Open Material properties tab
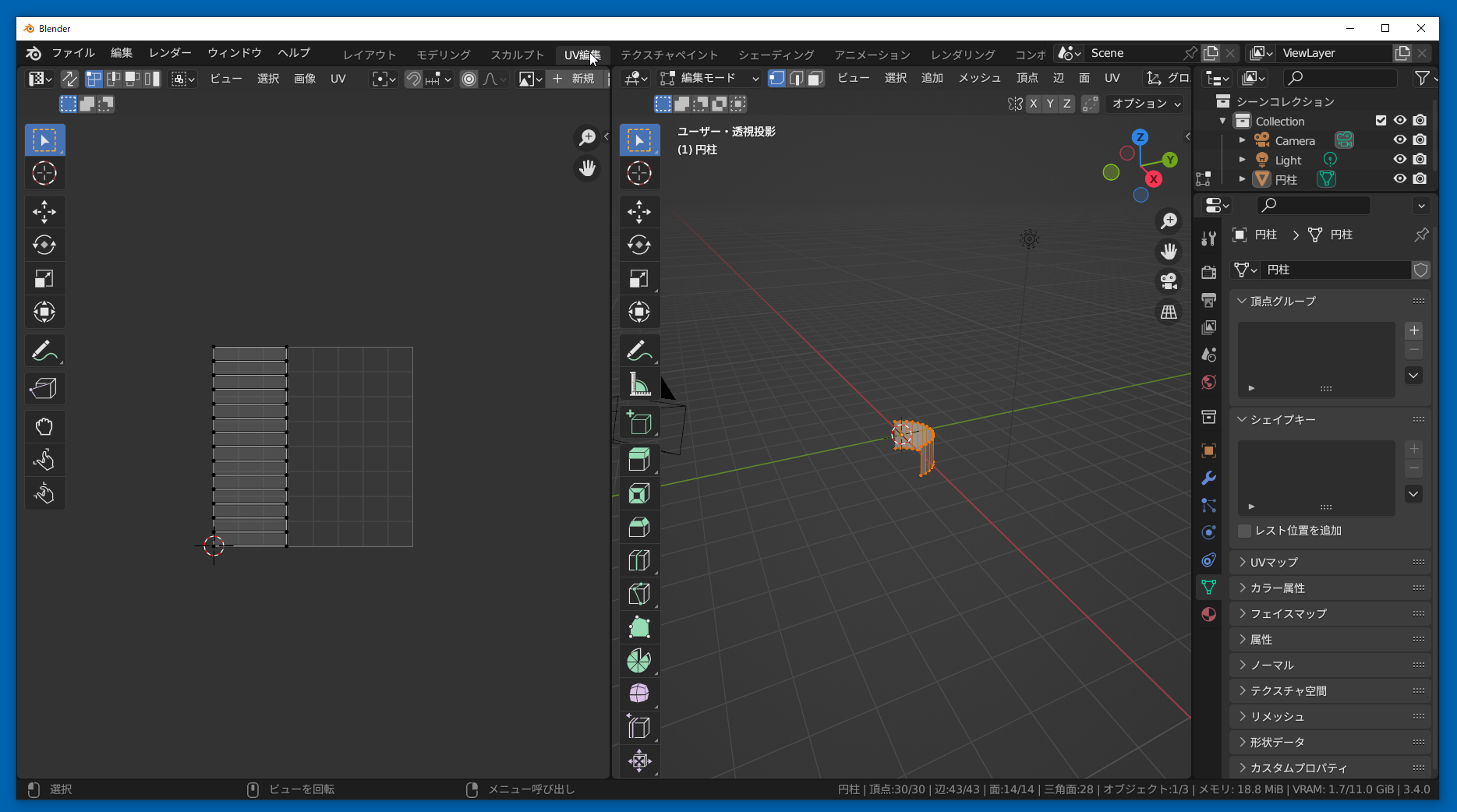 1208,614
